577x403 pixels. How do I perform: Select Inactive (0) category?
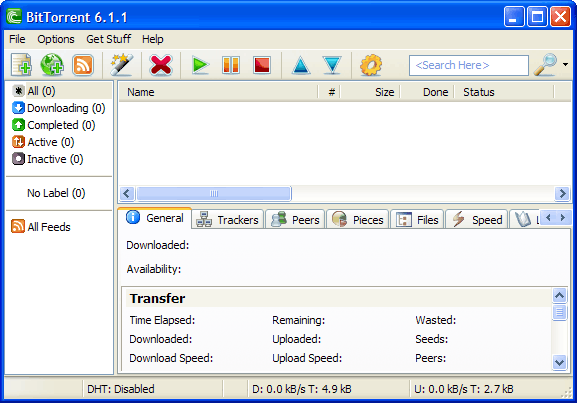coord(48,159)
